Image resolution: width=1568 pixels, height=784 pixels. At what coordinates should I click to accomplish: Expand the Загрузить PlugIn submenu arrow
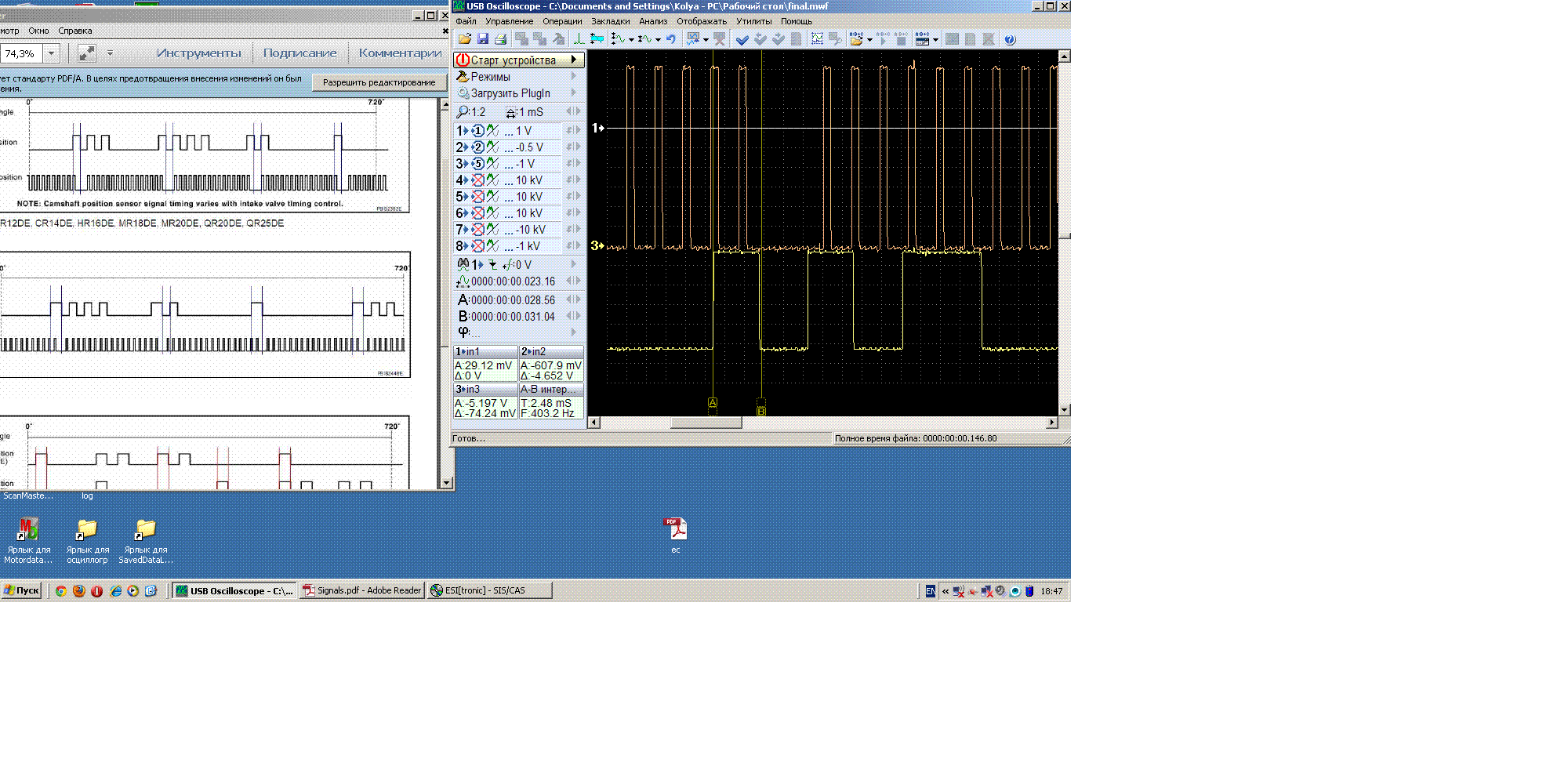[x=574, y=93]
